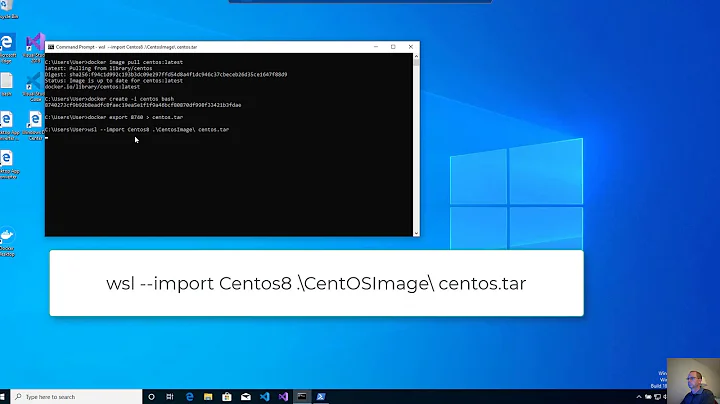Launch Visual Studio Code from the taskbar
The width and height of the screenshot is (720, 404).
[x=264, y=397]
